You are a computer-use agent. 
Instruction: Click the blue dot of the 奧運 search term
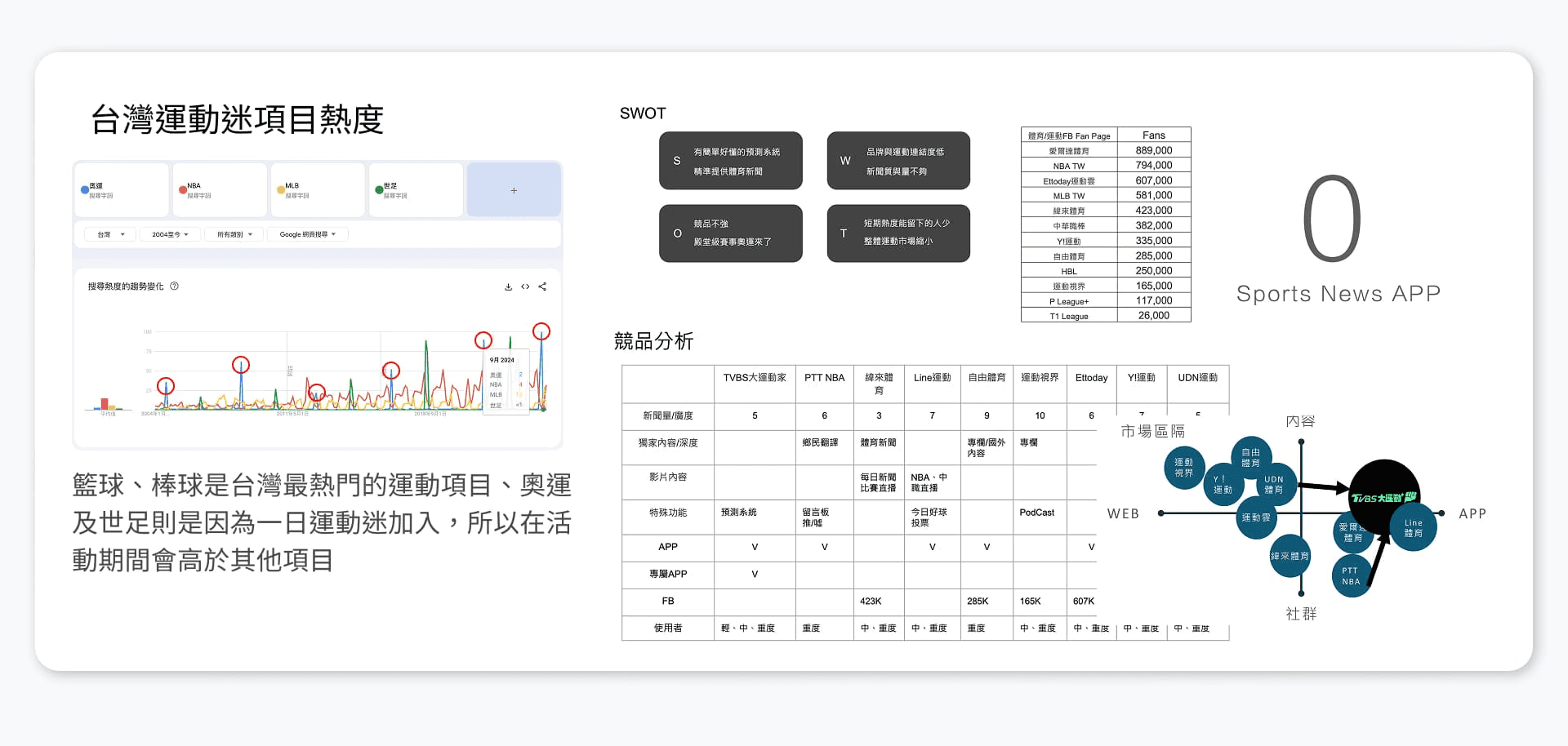pos(85,190)
